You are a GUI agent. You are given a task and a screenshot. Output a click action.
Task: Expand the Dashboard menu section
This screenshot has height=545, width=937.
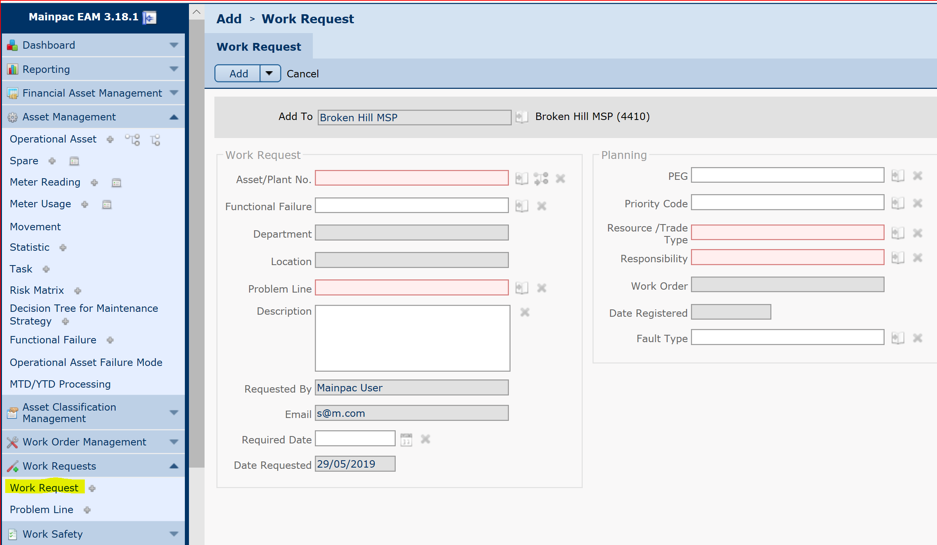(x=174, y=45)
